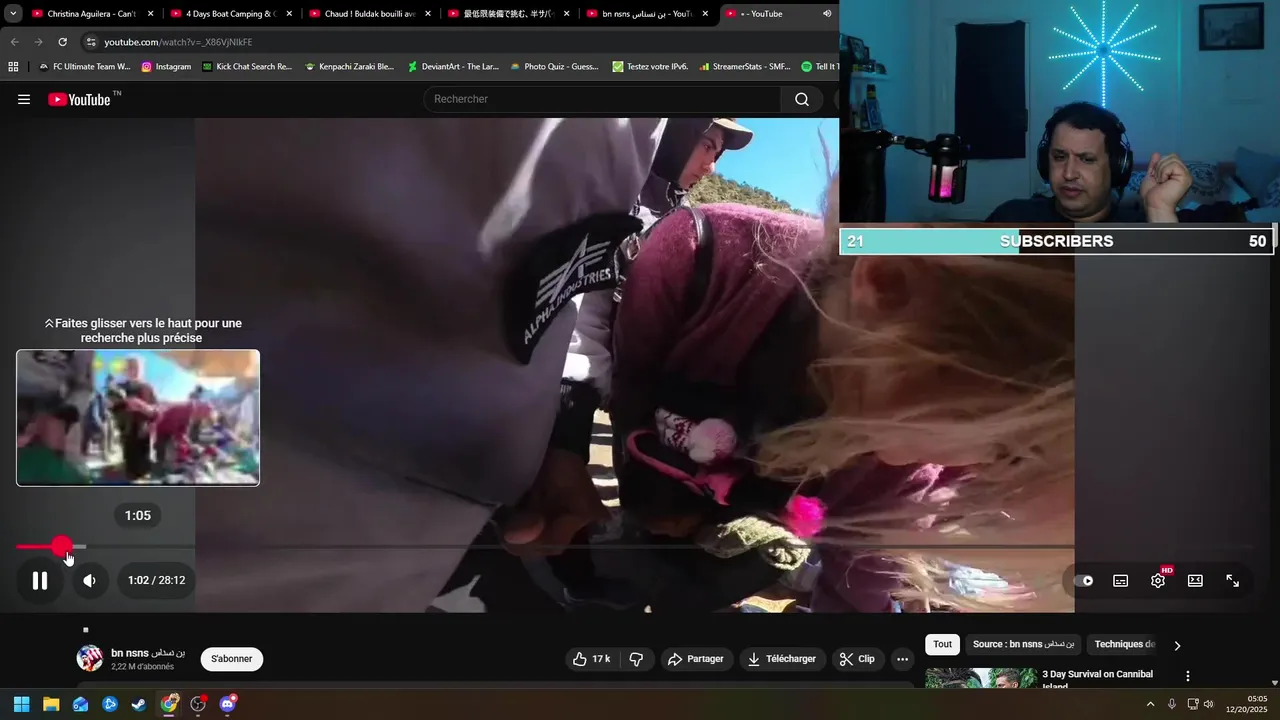
Task: Open the Instagram bookmark
Action: coord(165,67)
